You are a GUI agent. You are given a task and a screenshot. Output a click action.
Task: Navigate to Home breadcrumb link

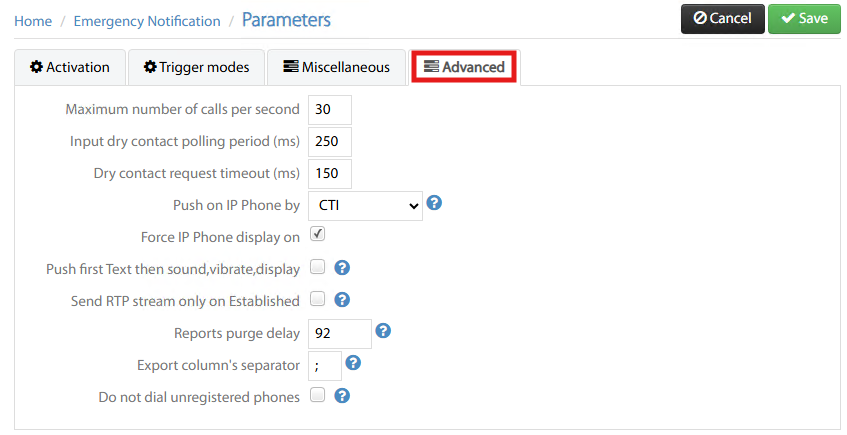click(33, 21)
